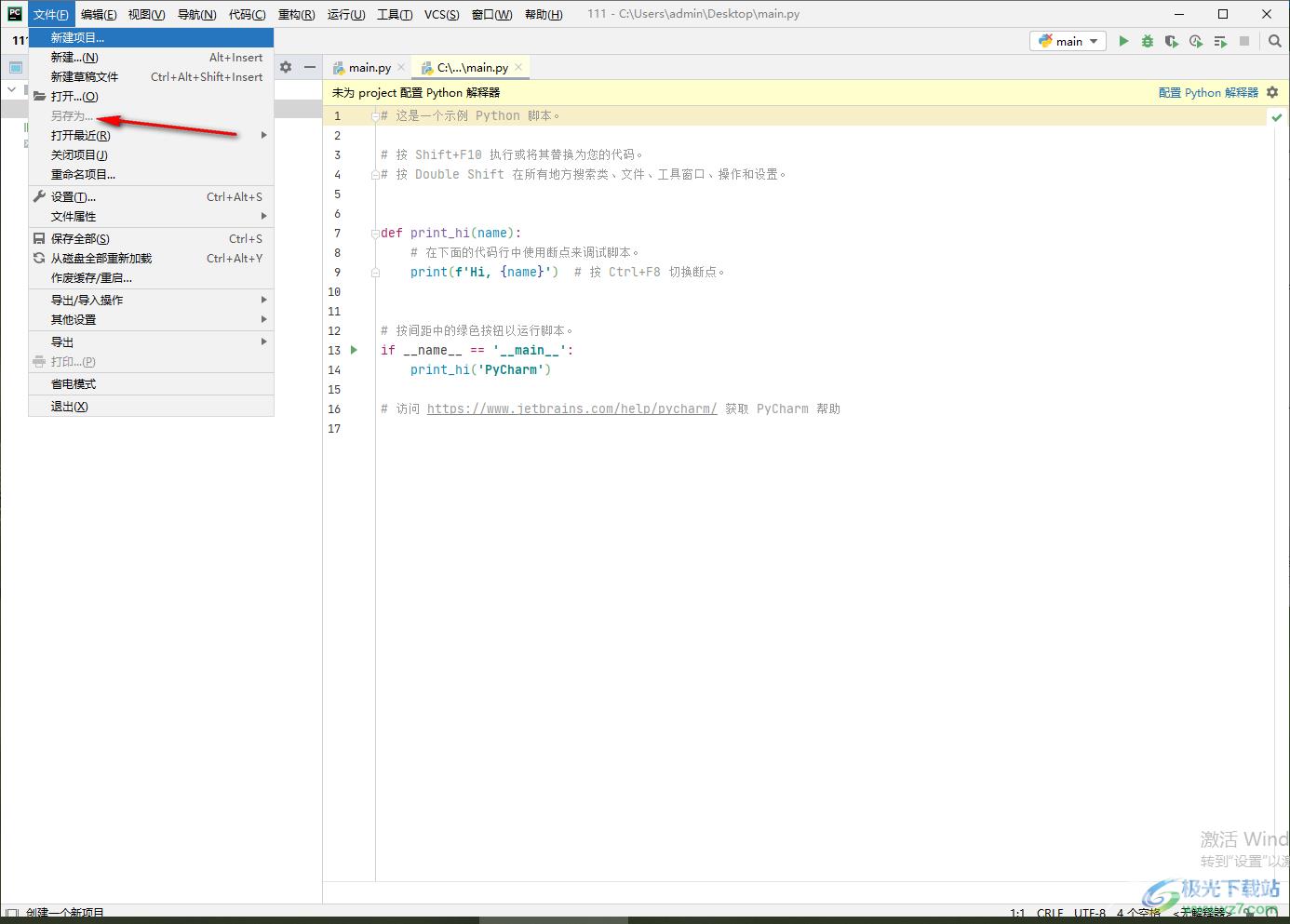Collapse the fold marker at line 7
Viewport: 1290px width, 924px height.
[375, 234]
